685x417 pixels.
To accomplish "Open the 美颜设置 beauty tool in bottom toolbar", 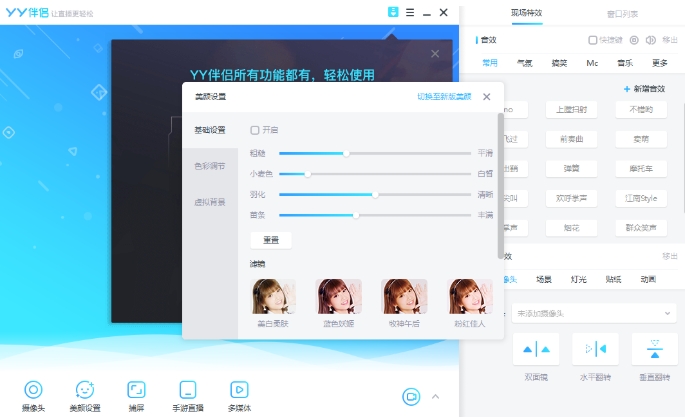I will [x=85, y=396].
